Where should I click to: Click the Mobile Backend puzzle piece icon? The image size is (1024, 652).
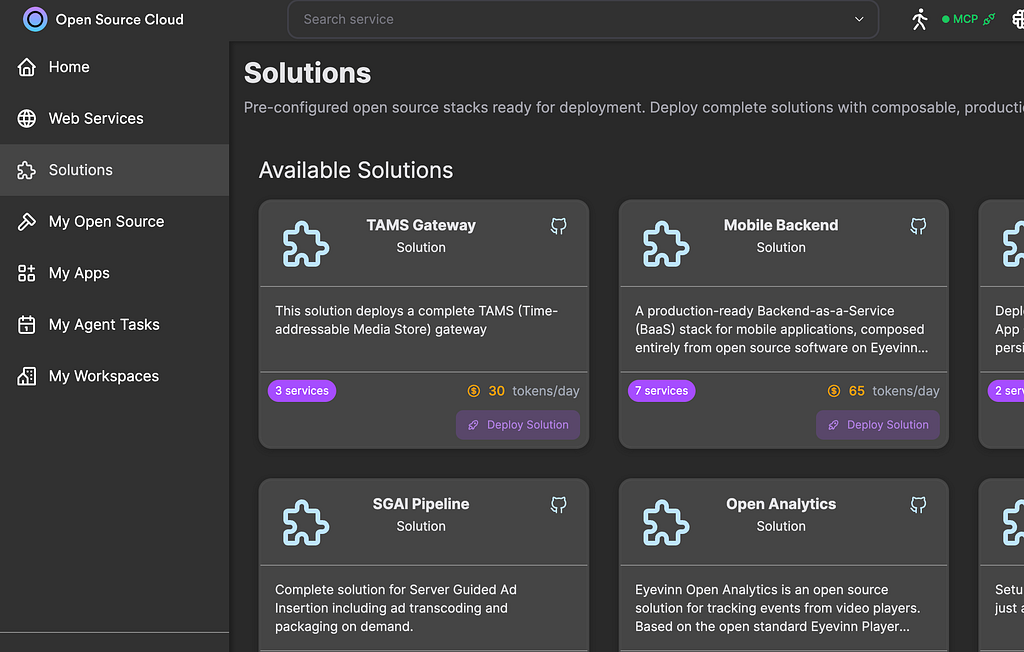[665, 244]
